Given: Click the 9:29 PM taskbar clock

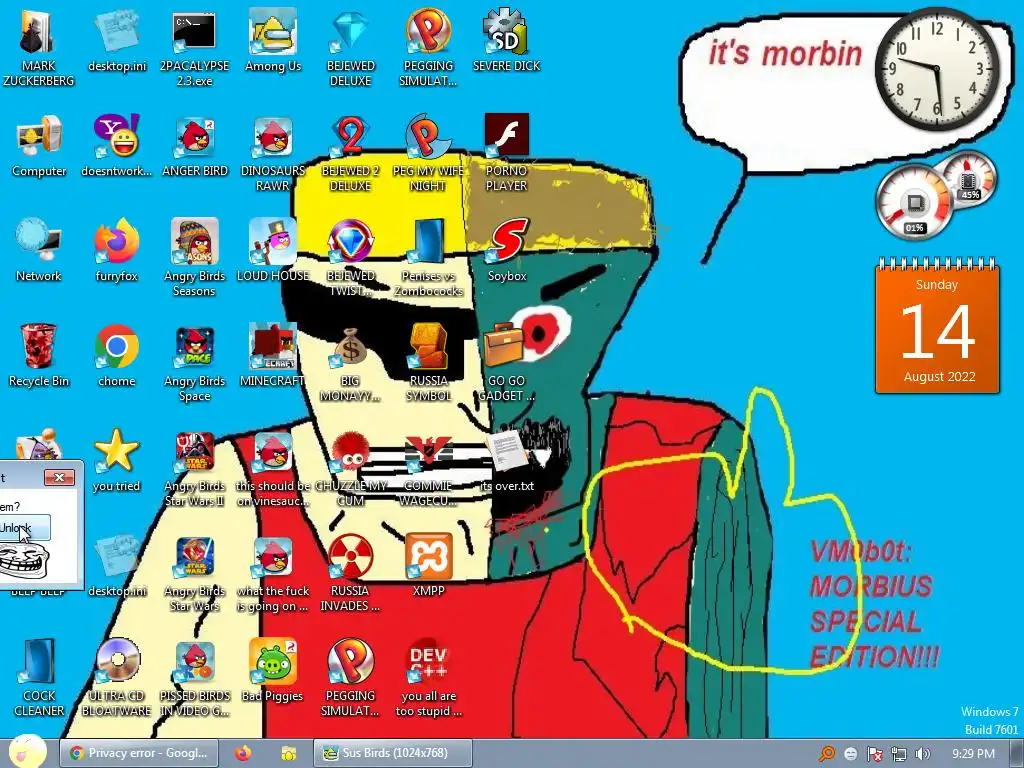Looking at the screenshot, I should [973, 754].
